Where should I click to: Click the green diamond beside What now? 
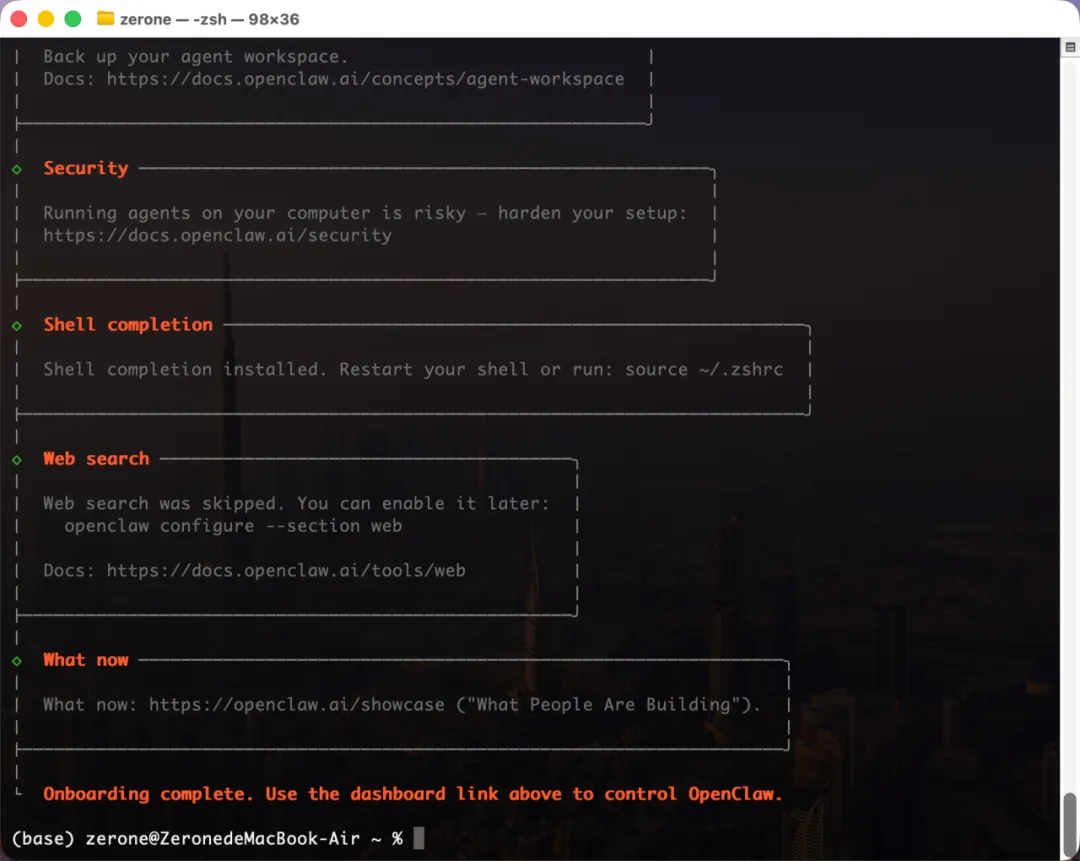pos(17,661)
